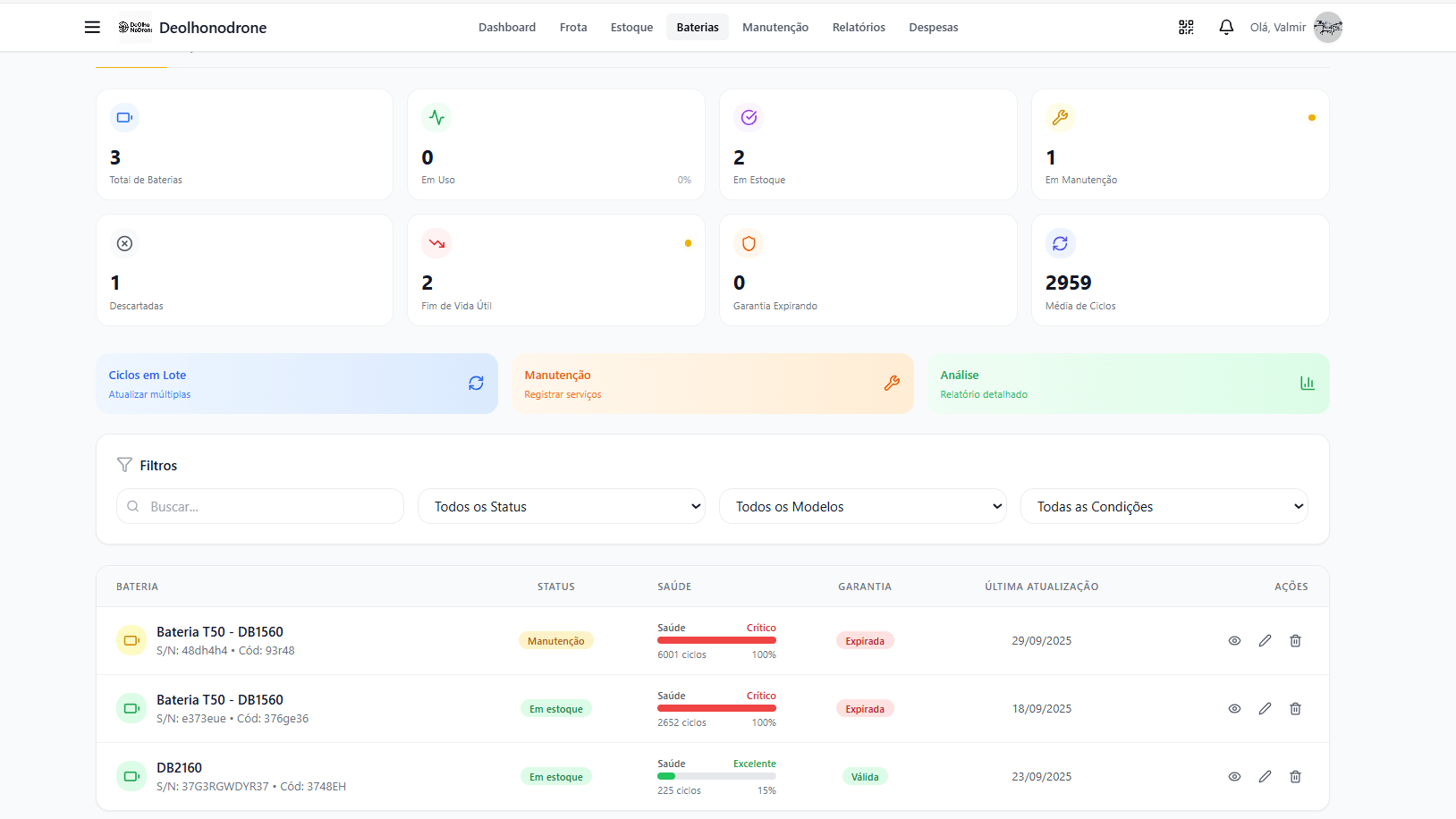Click the Filtros funnel icon

click(x=124, y=465)
